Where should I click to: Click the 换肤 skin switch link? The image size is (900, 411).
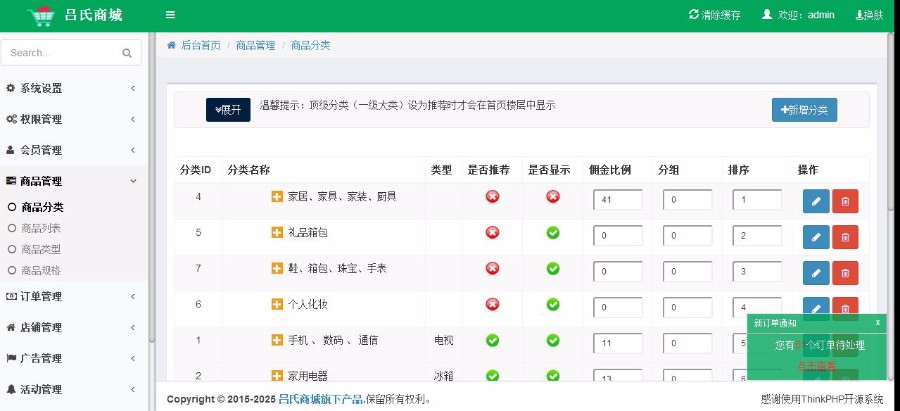coord(869,15)
